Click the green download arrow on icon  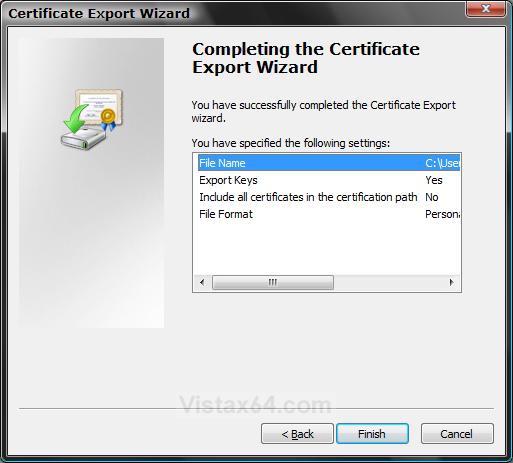(x=76, y=119)
